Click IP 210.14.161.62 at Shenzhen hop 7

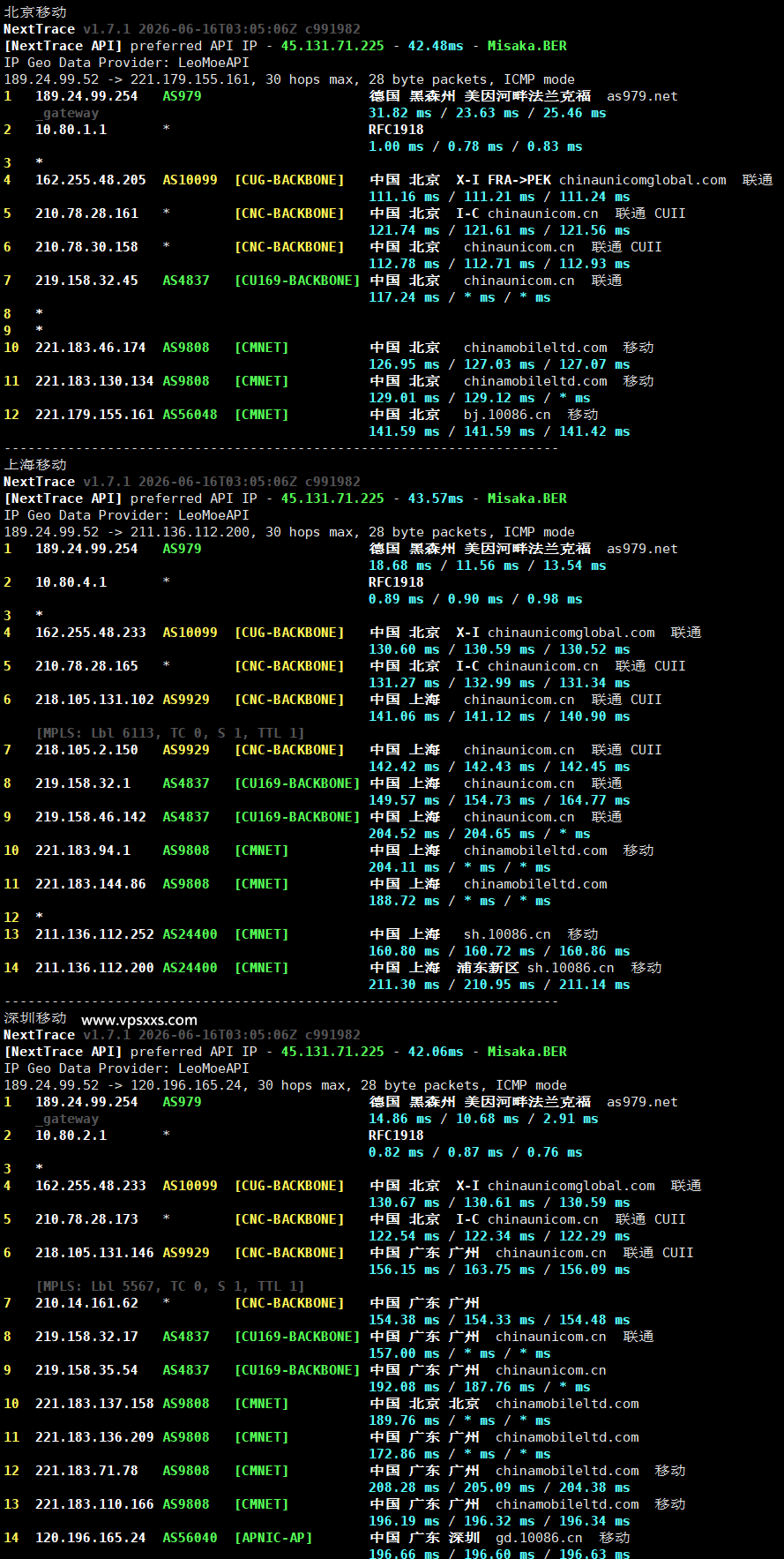tap(86, 1303)
